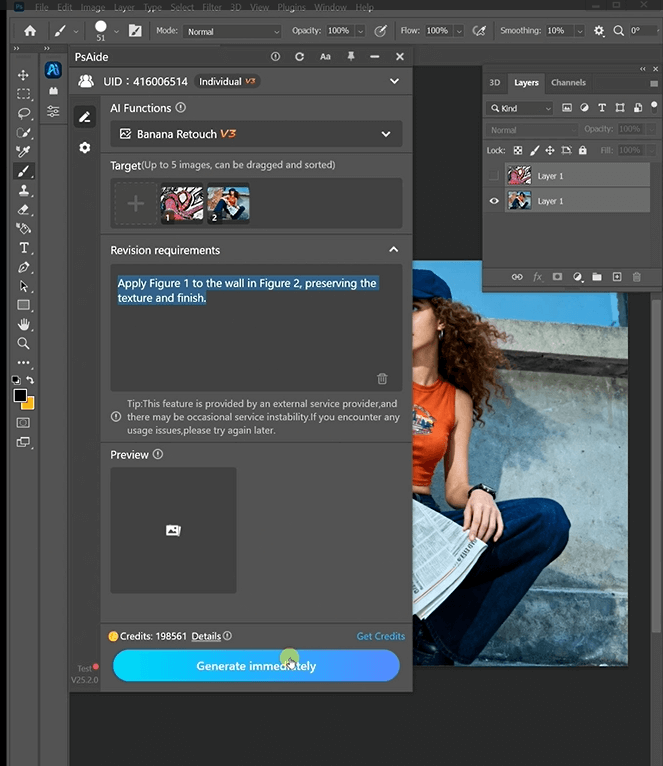Select the Horizontal Type tool
Viewport: 663px width, 766px height.
24,248
